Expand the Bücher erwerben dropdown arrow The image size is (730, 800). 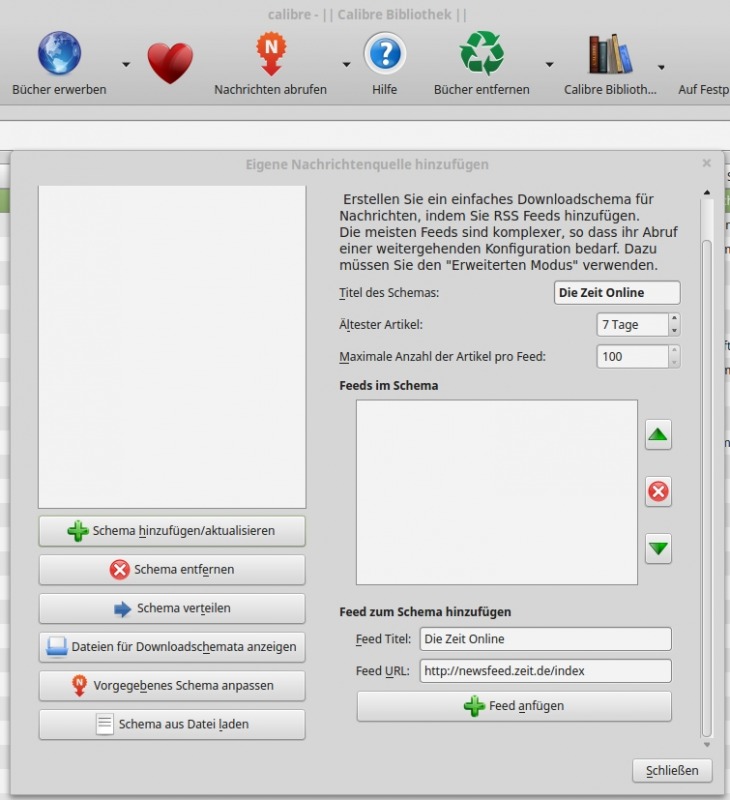click(126, 65)
